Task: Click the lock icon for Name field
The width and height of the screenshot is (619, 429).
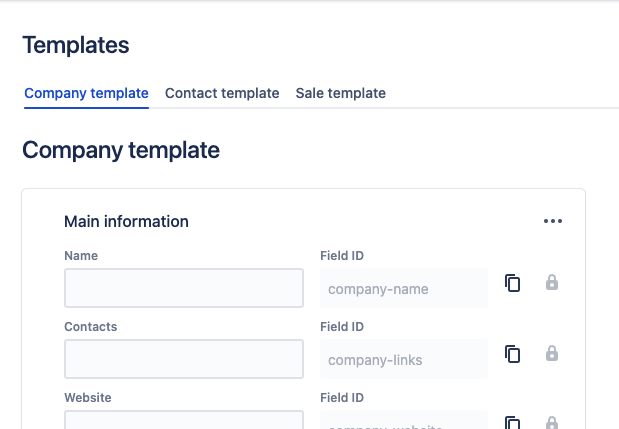Action: [x=551, y=283]
